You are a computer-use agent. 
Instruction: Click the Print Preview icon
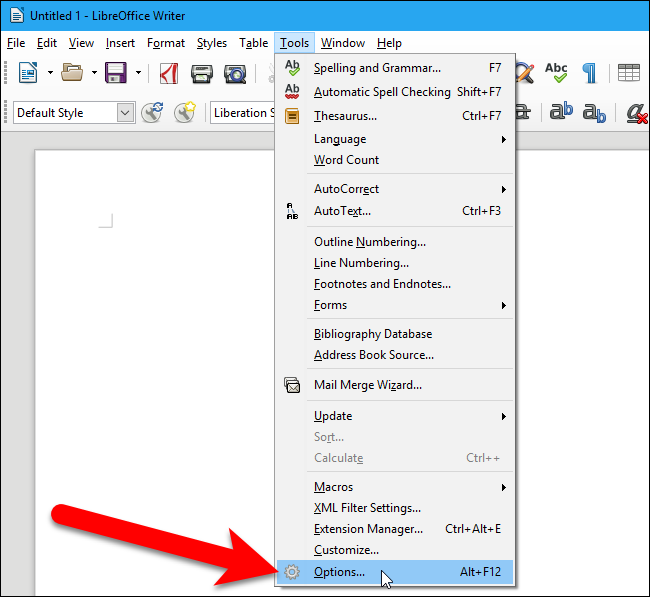[235, 74]
